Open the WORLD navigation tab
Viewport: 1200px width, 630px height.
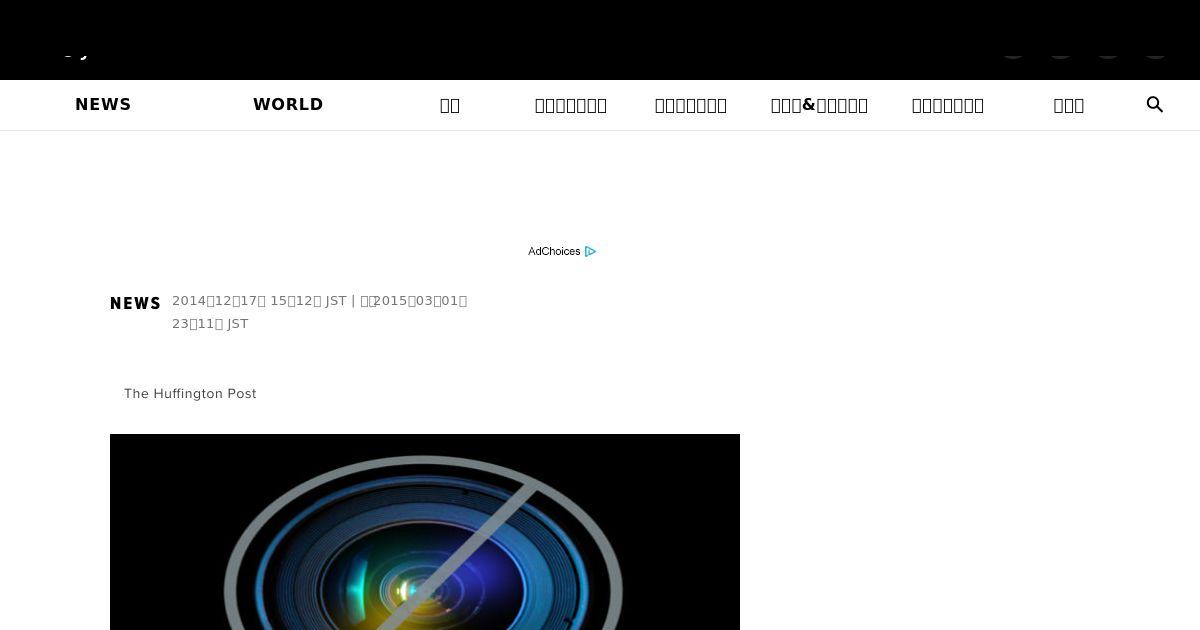pos(288,105)
